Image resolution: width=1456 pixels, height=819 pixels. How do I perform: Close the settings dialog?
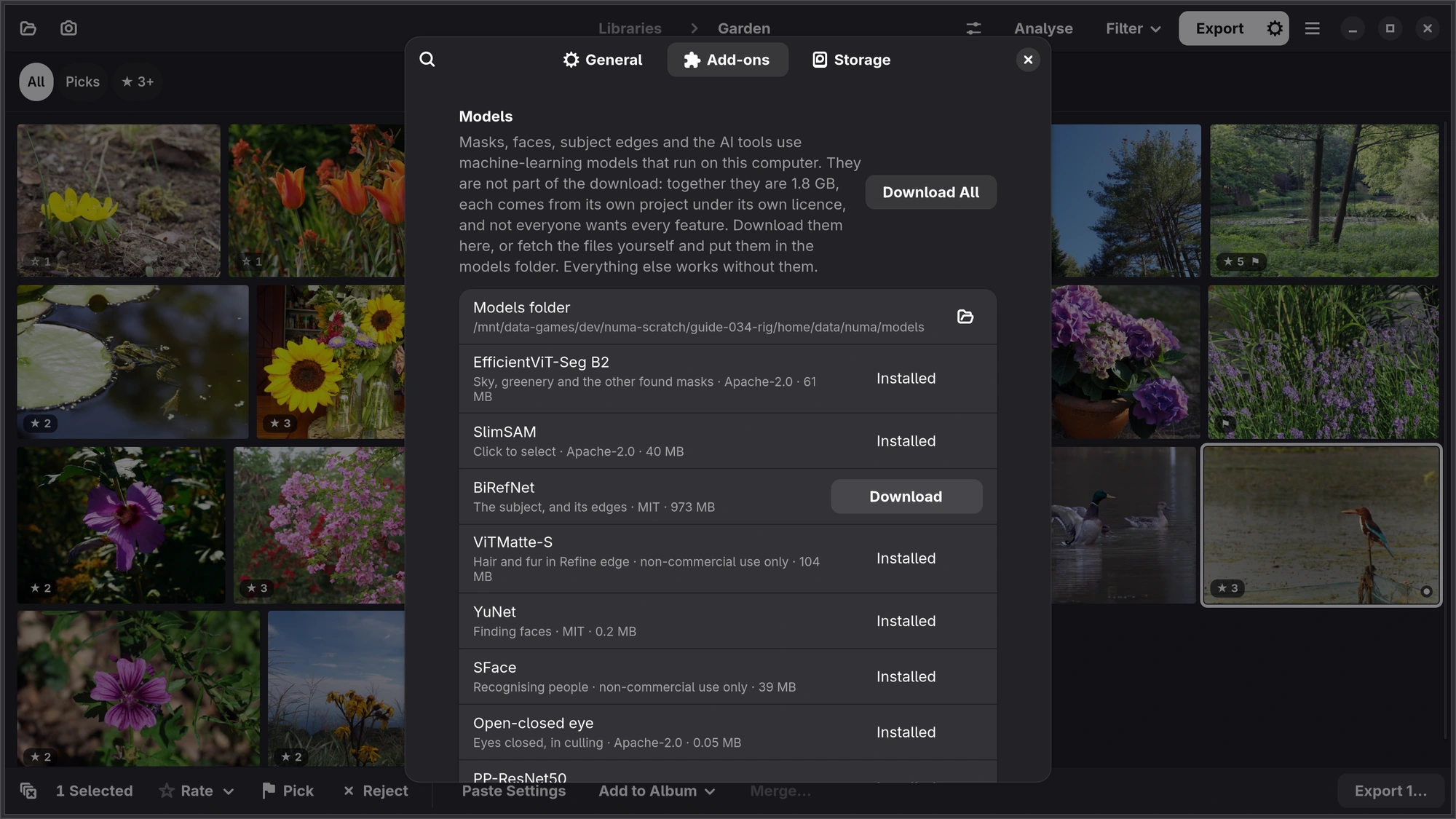coord(1028,60)
